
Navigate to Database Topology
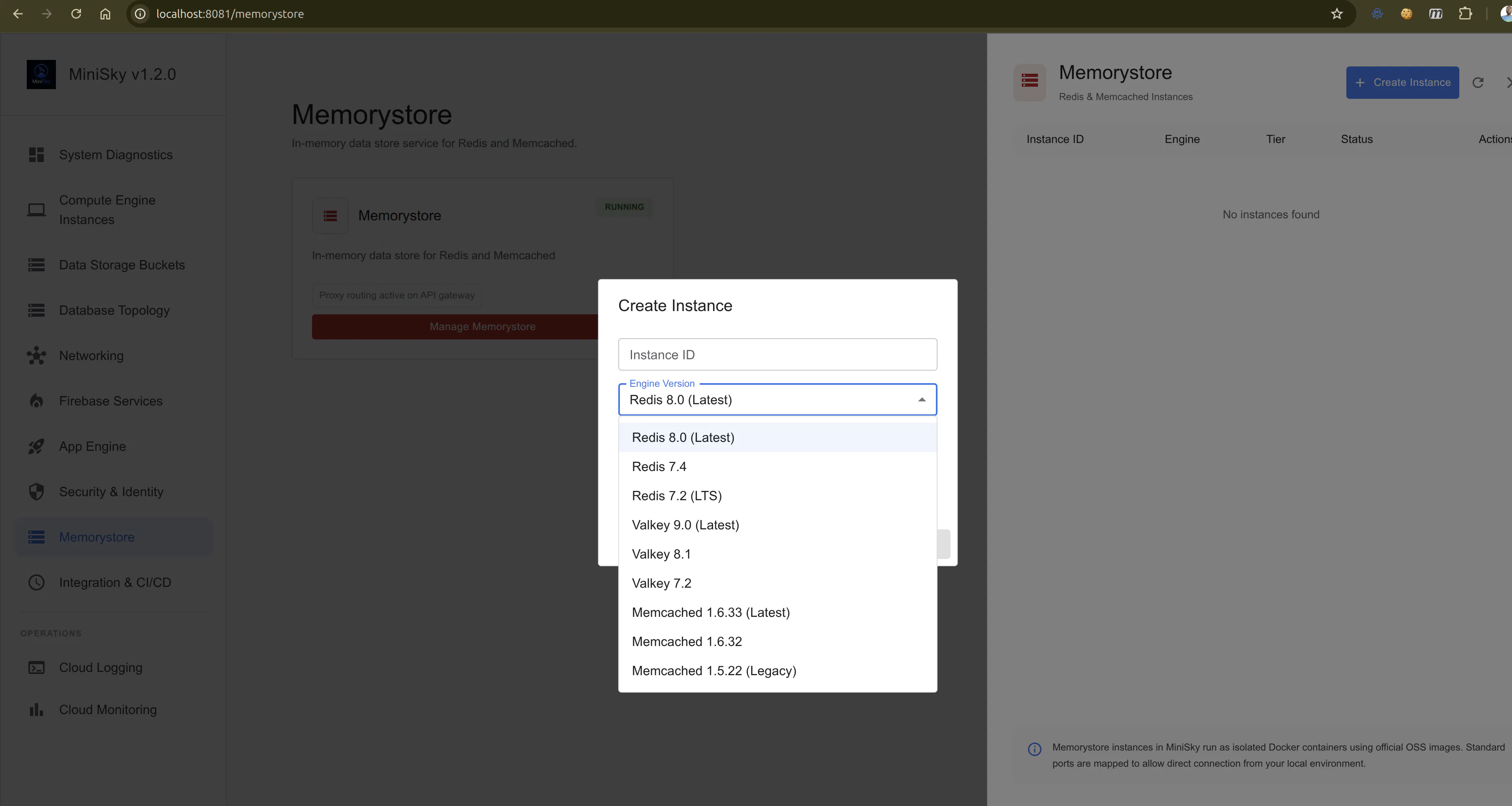click(113, 310)
